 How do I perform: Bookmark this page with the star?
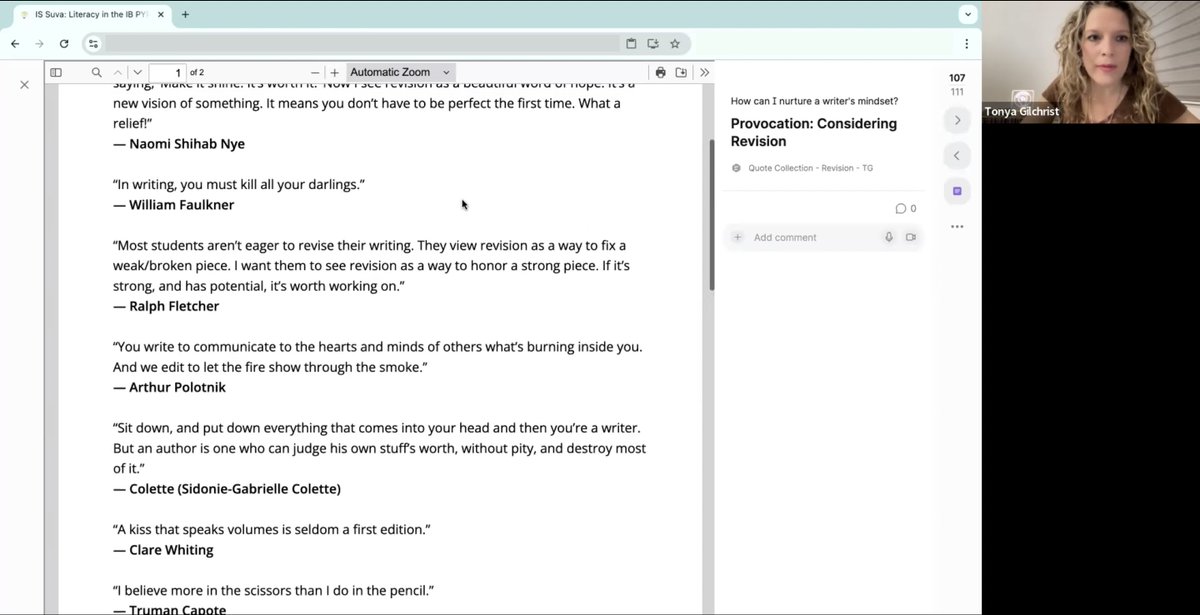coord(675,43)
